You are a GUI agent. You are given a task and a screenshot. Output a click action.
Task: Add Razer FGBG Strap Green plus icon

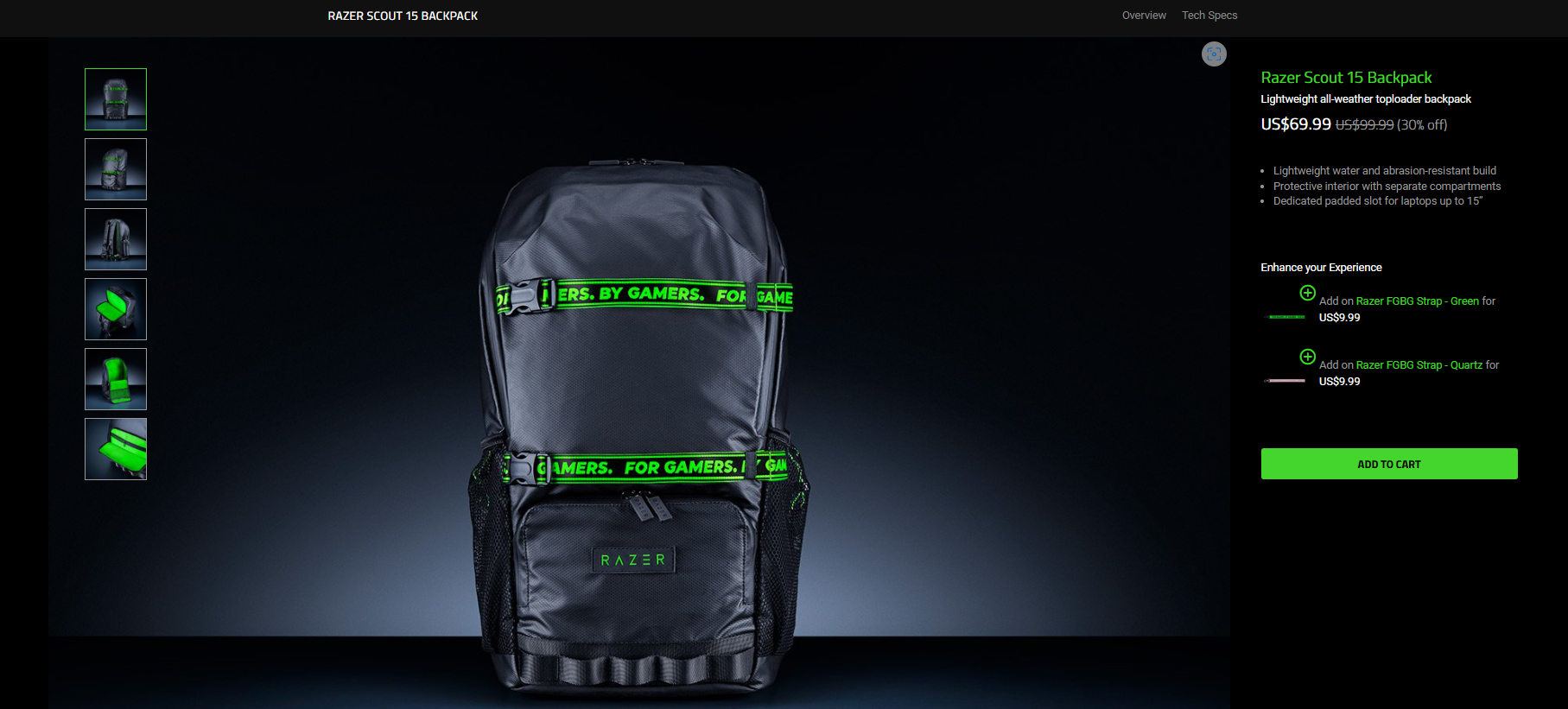coord(1308,293)
